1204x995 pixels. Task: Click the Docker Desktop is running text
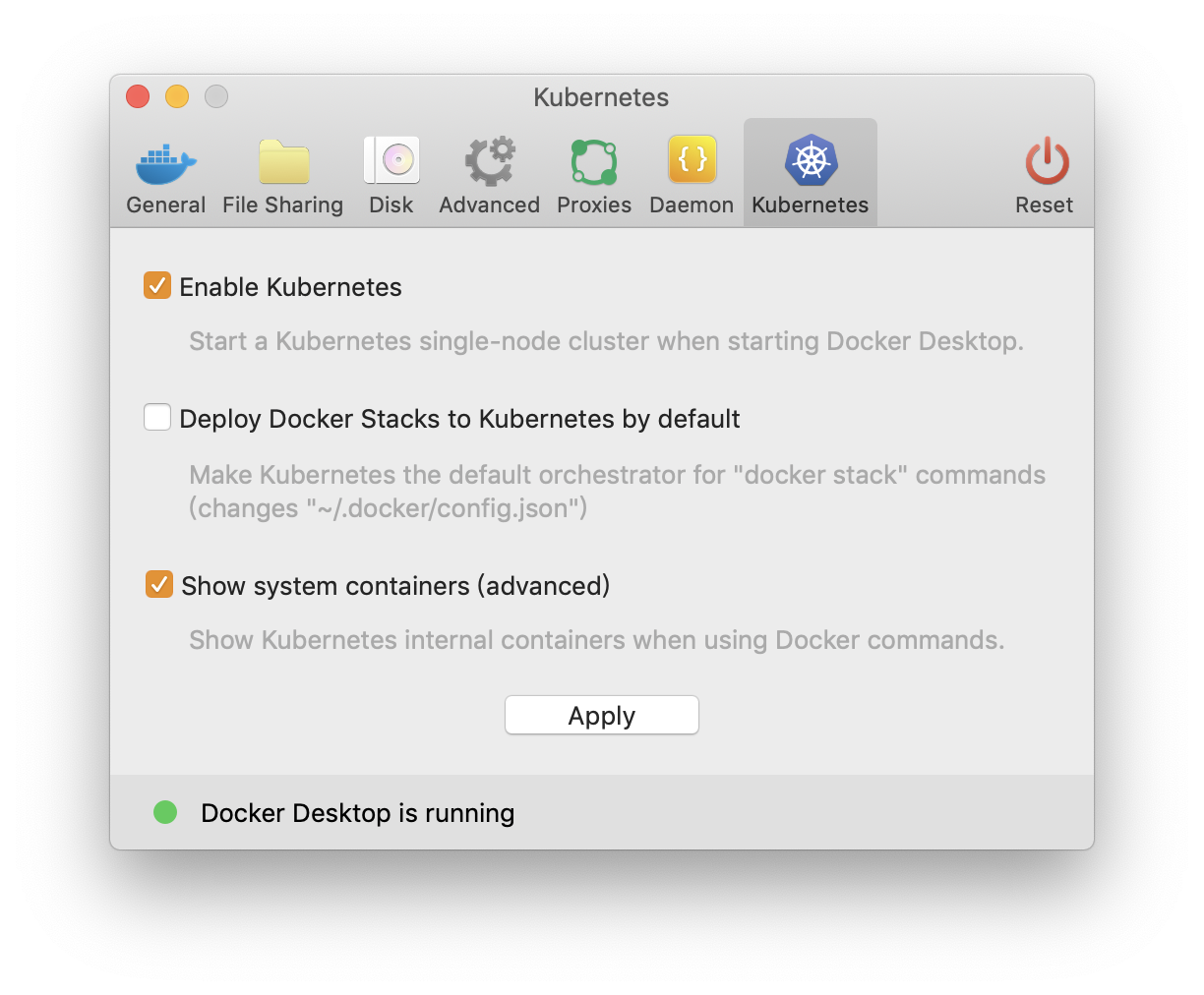[x=357, y=813]
